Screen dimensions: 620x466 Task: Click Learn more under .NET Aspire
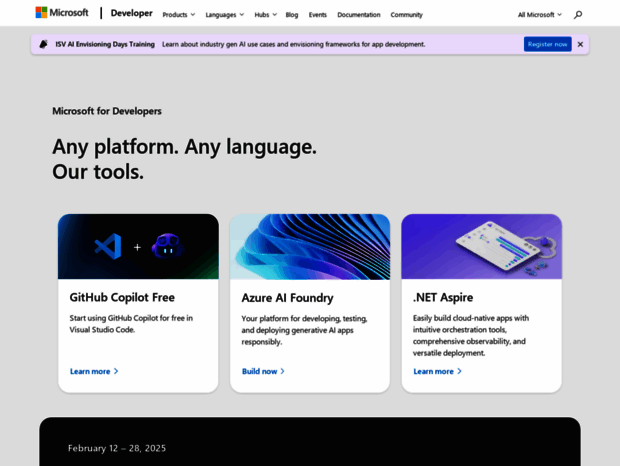click(437, 371)
